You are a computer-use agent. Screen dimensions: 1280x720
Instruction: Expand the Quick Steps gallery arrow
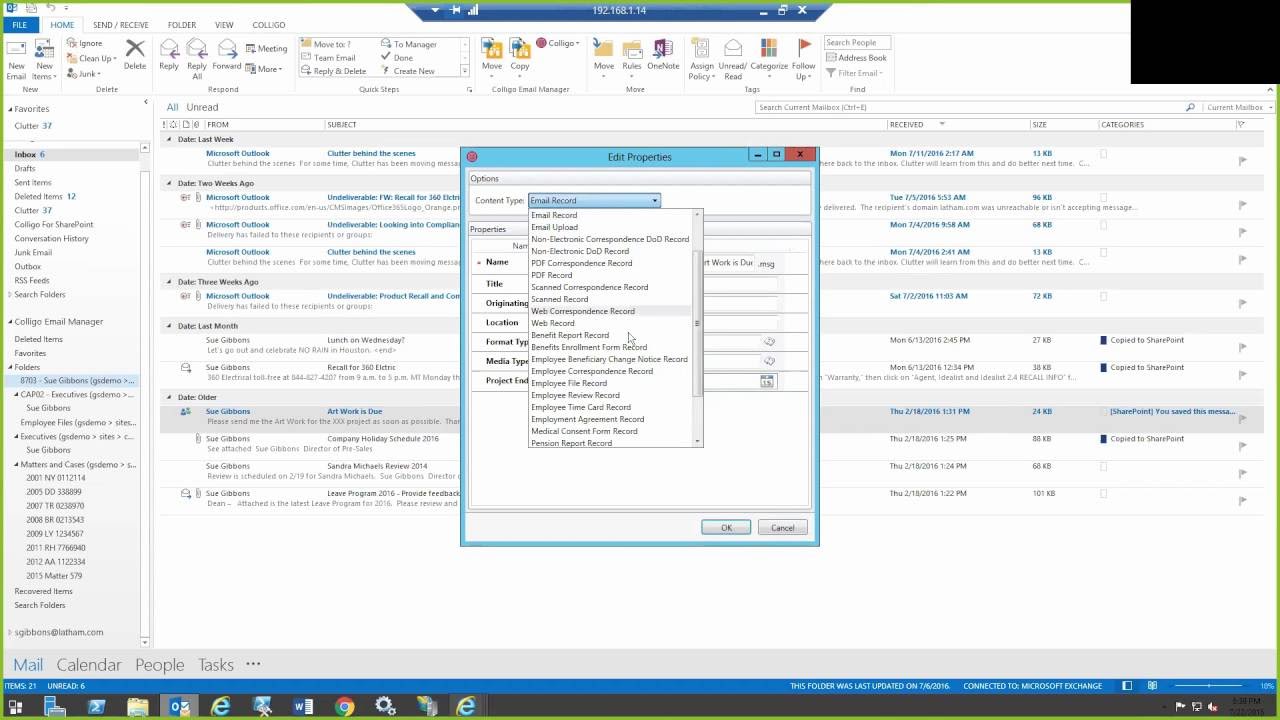pos(465,72)
